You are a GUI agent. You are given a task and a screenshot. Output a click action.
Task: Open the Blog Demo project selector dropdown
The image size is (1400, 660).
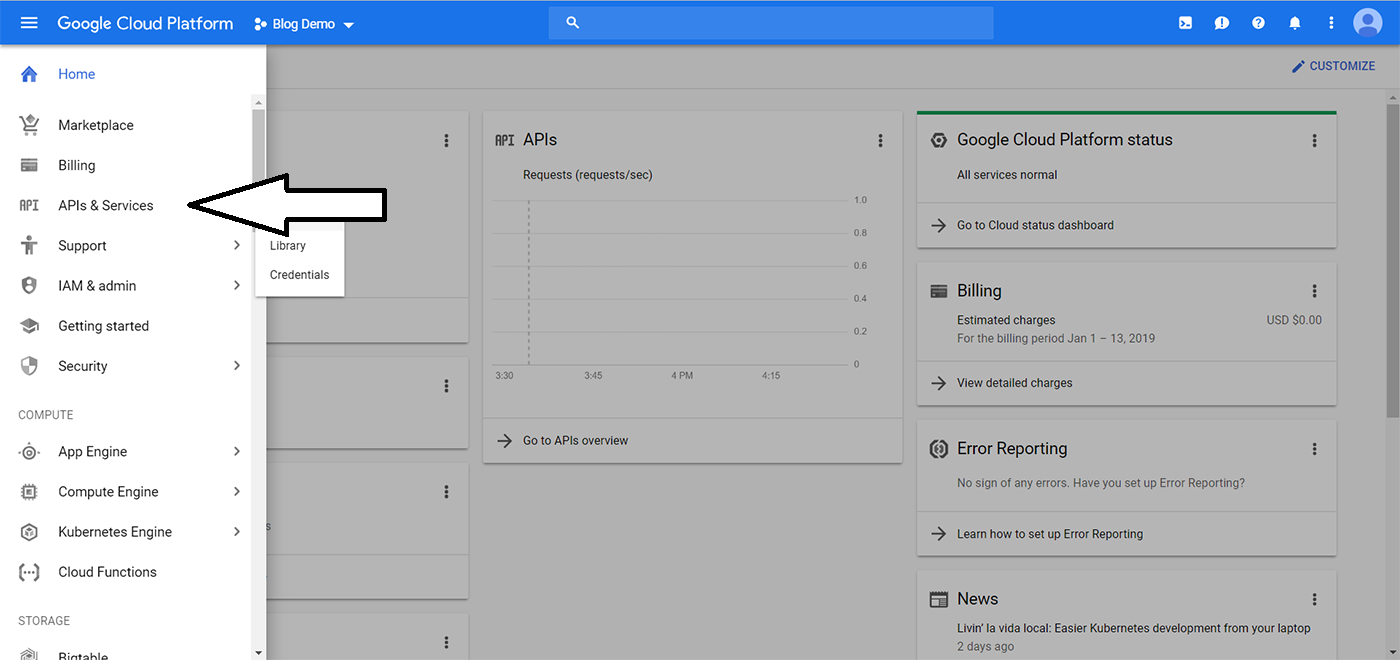pyautogui.click(x=304, y=24)
